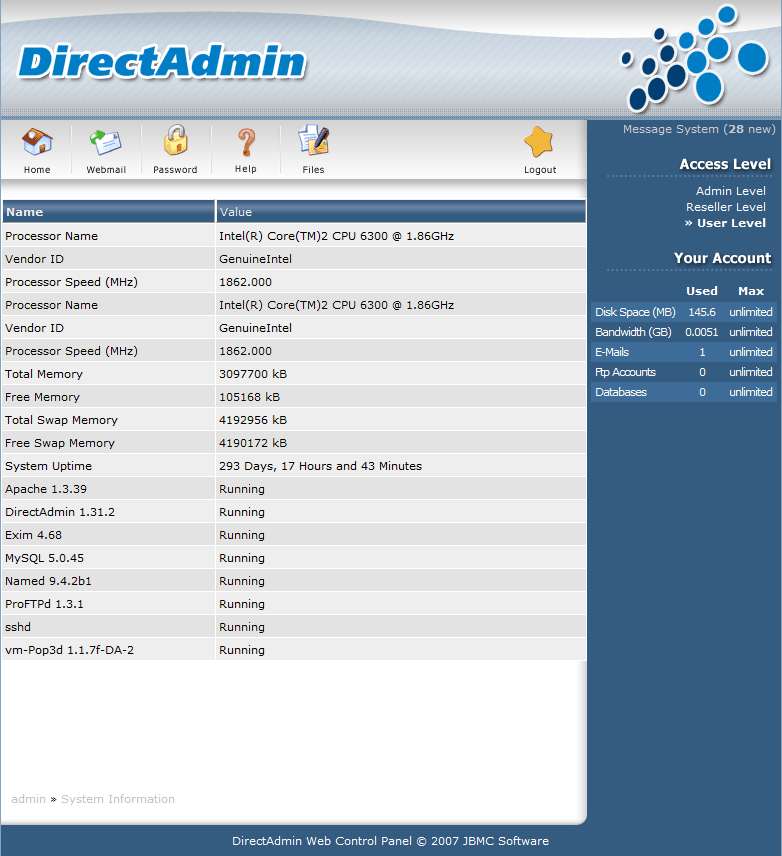Image resolution: width=782 pixels, height=856 pixels.
Task: Click the DirectAdmin 1.31.2 row label
Action: click(60, 512)
